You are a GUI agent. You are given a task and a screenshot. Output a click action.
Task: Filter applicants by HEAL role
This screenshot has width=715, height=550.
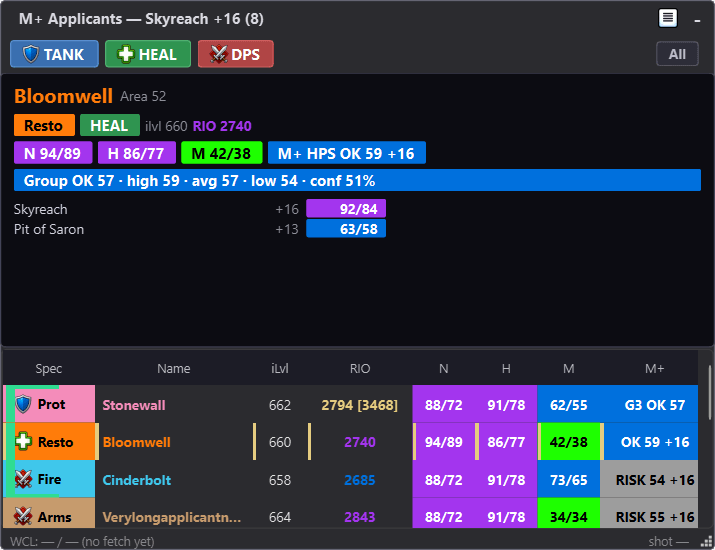148,54
